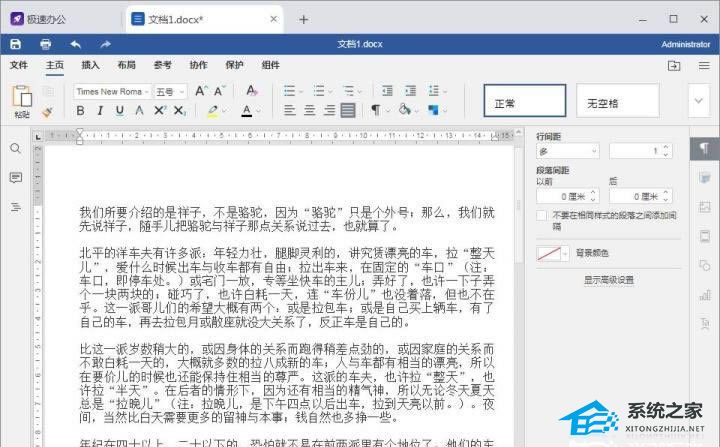Choose the font color
This screenshot has width=720, height=447.
[x=247, y=111]
